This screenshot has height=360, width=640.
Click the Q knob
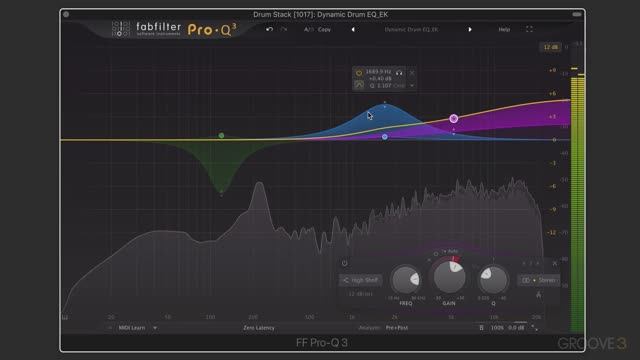tap(493, 280)
